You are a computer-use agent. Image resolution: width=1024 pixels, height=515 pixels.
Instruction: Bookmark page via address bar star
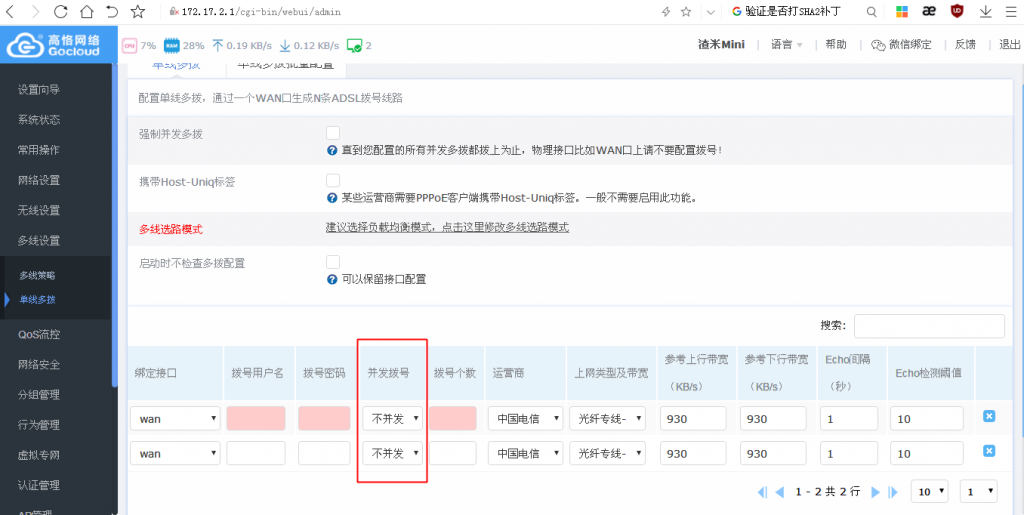coord(686,12)
